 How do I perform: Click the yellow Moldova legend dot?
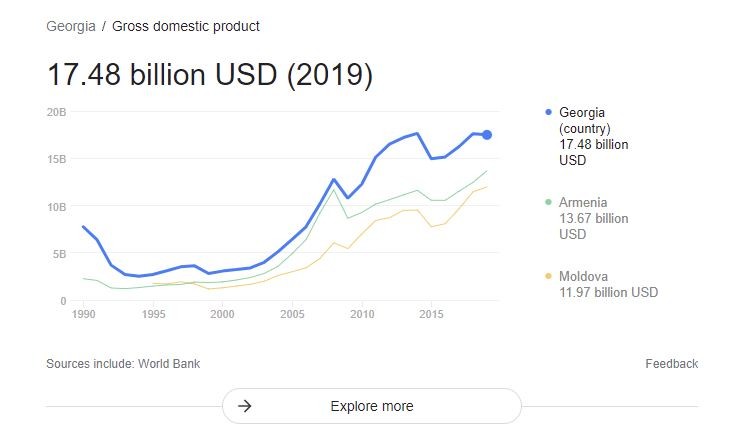point(548,276)
